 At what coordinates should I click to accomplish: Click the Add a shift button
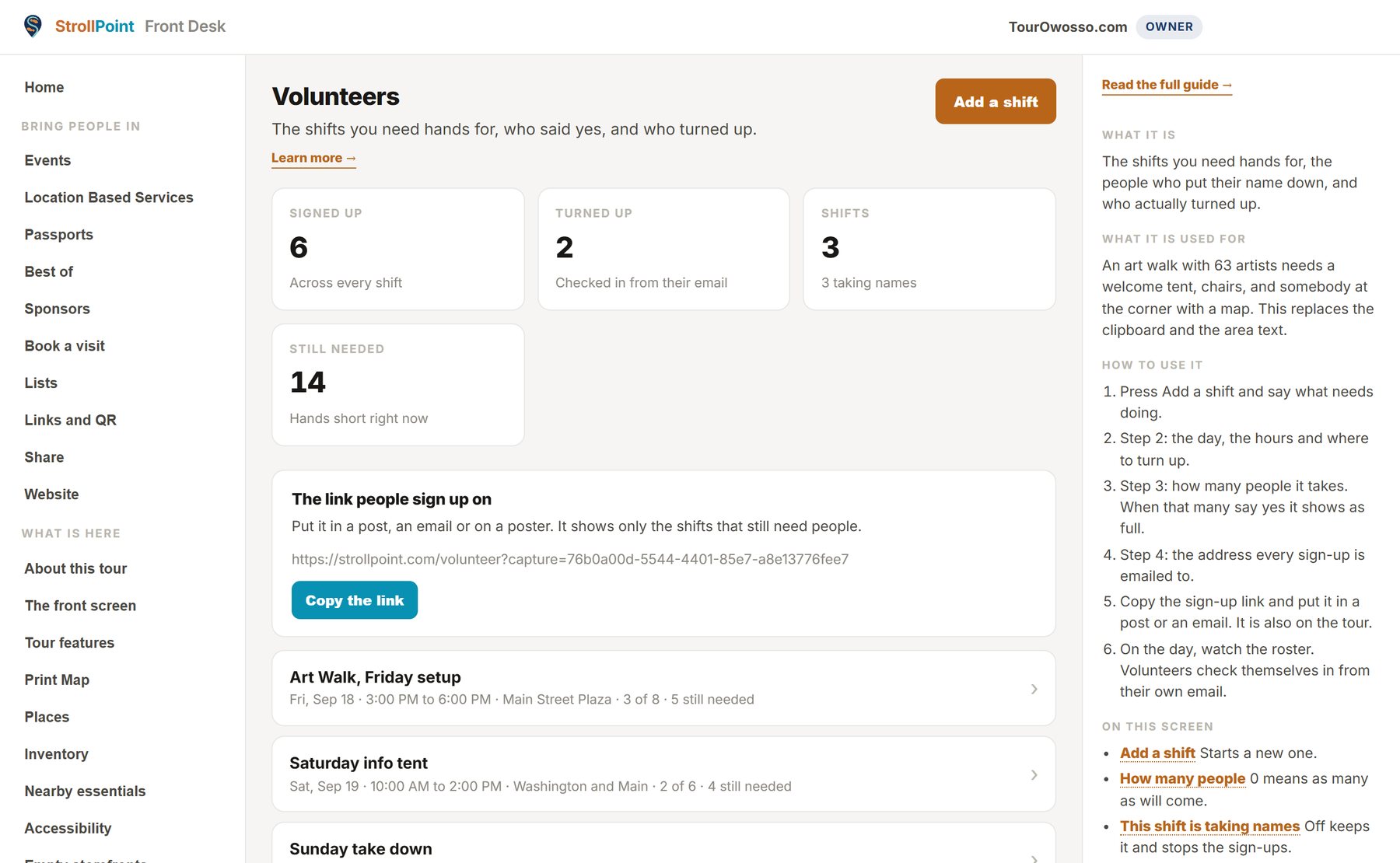pos(996,101)
